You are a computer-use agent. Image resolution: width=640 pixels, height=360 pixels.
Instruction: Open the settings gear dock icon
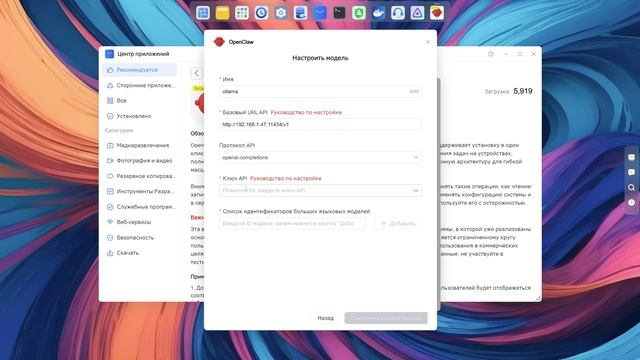coord(281,13)
